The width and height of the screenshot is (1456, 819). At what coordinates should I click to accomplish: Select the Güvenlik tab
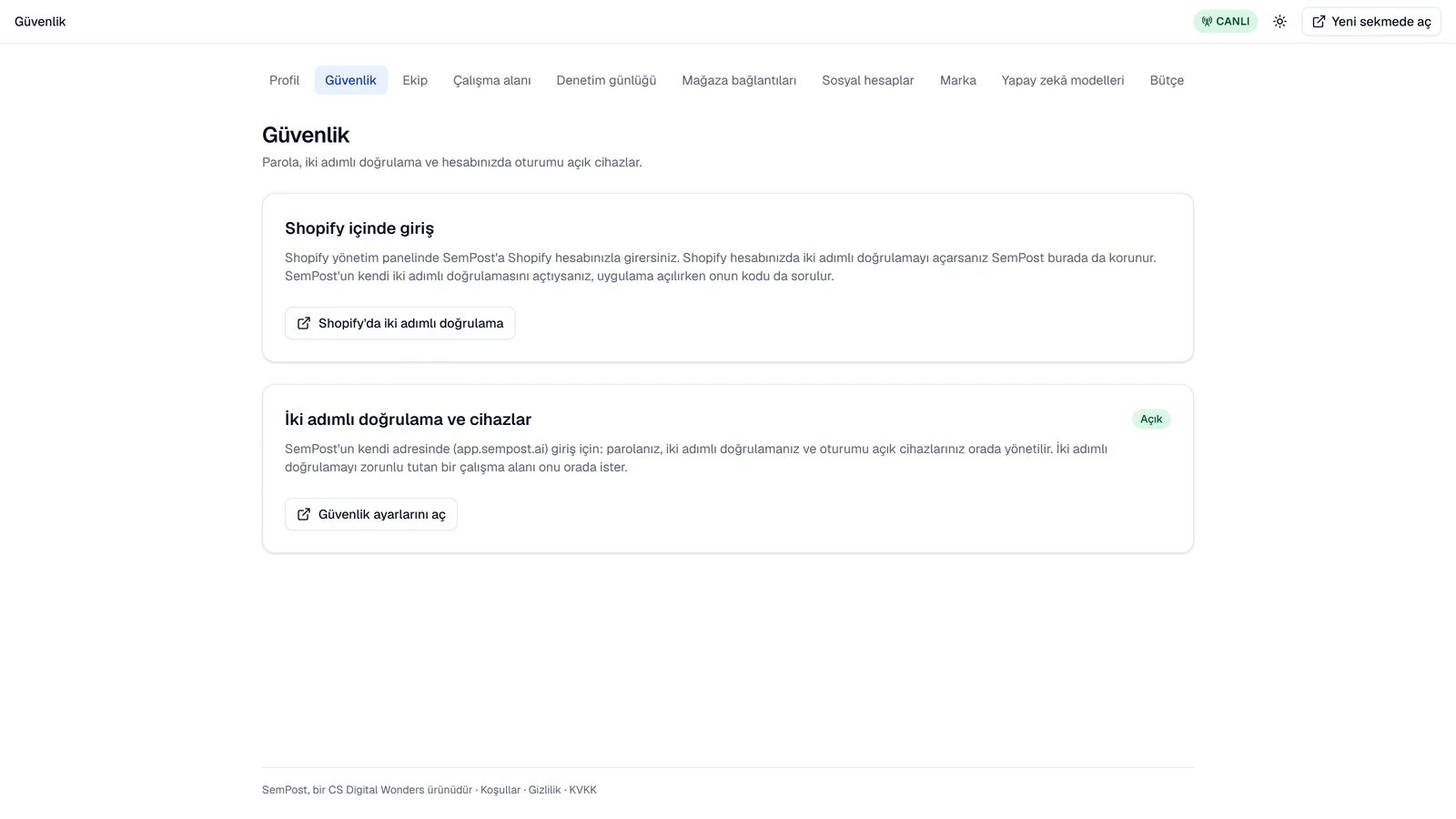350,80
